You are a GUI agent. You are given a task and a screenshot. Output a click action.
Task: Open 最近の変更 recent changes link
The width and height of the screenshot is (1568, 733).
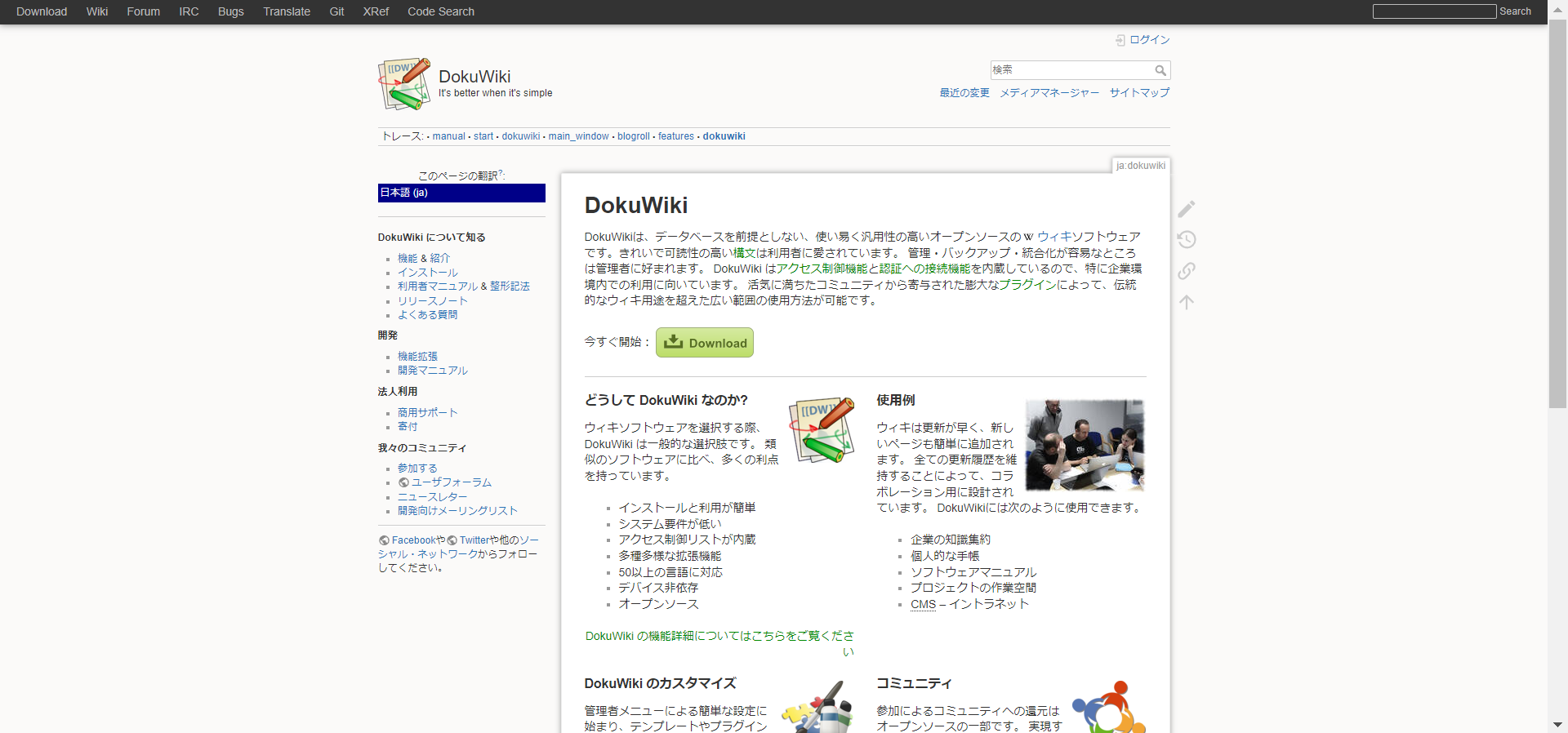(x=964, y=93)
